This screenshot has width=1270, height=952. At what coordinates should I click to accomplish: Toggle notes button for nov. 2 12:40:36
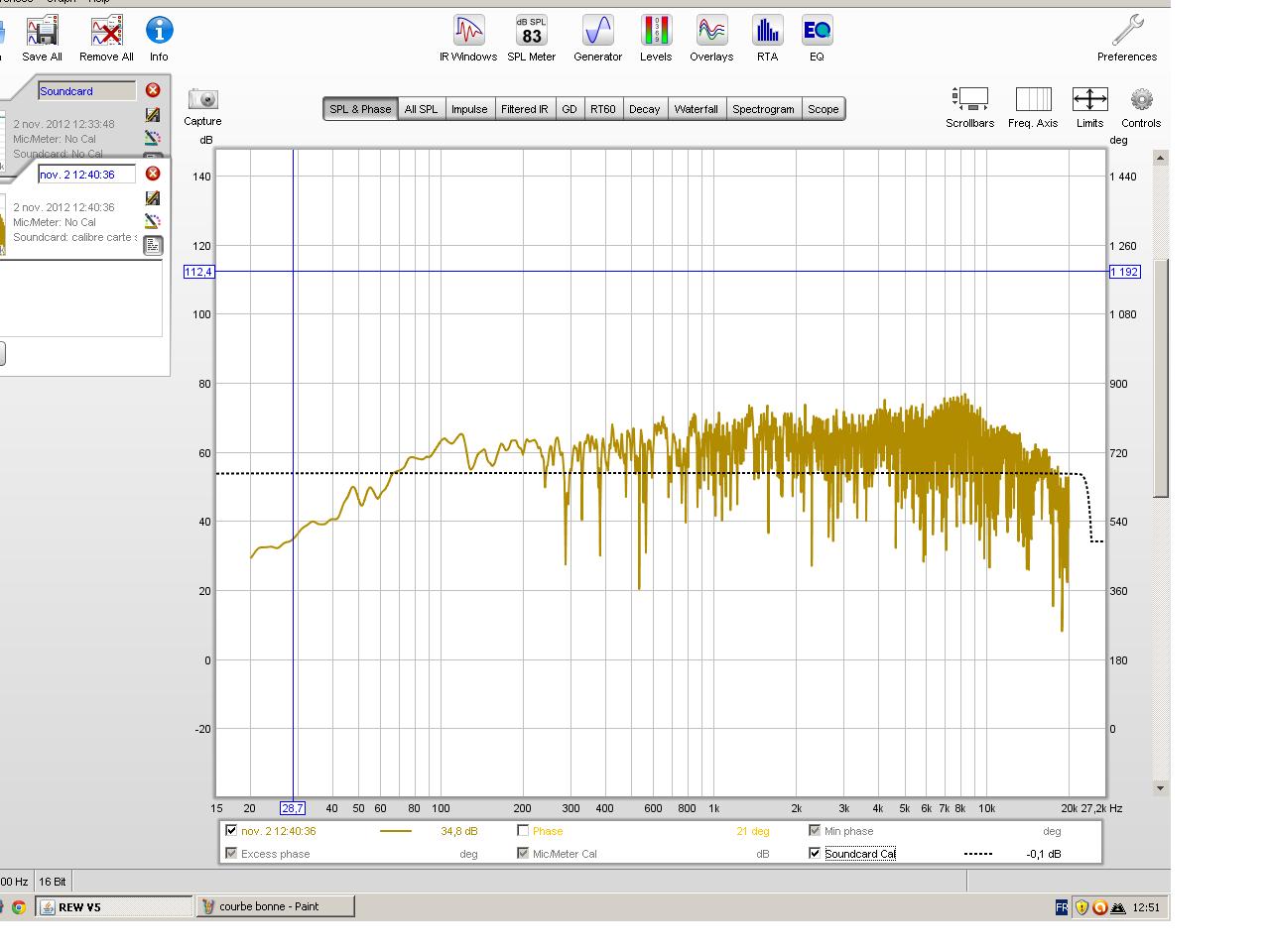click(x=153, y=245)
